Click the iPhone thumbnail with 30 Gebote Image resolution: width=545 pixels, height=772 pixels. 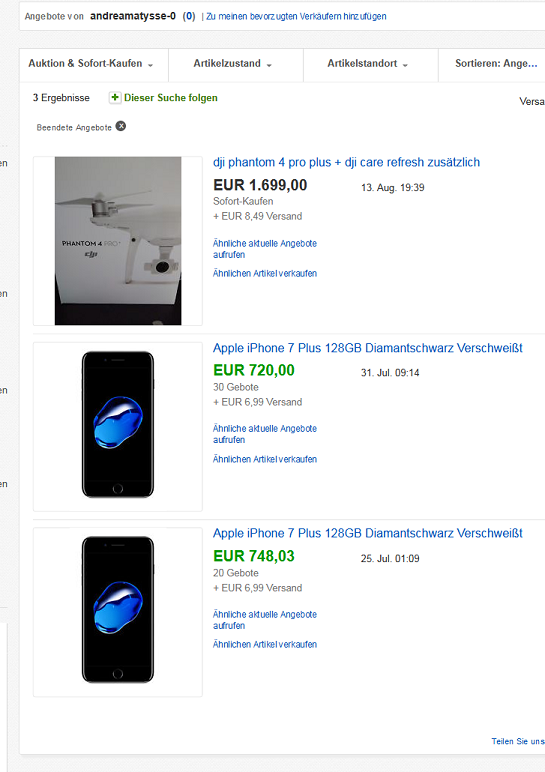(118, 424)
